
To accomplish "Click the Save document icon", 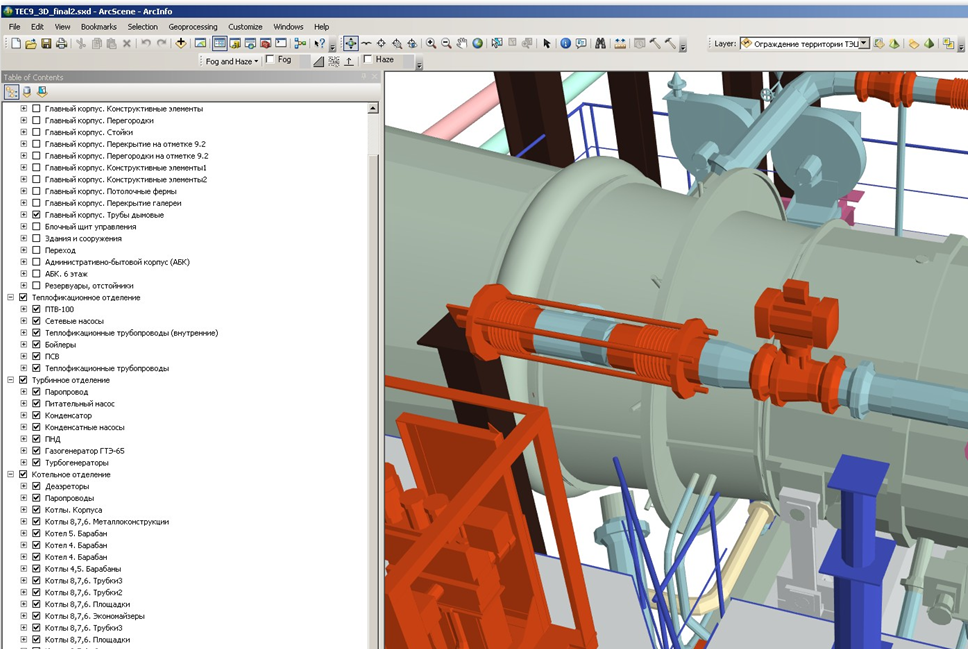I will pyautogui.click(x=46, y=43).
